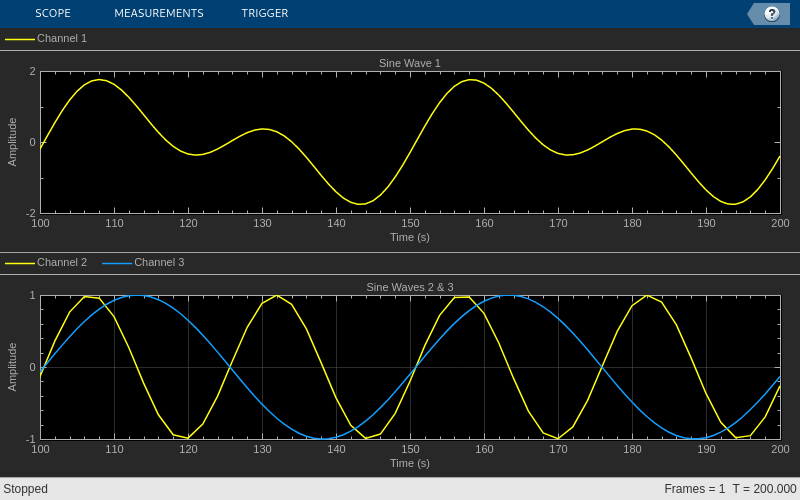
Task: Select the 'Sine Wave 1' plot title
Action: 410,63
